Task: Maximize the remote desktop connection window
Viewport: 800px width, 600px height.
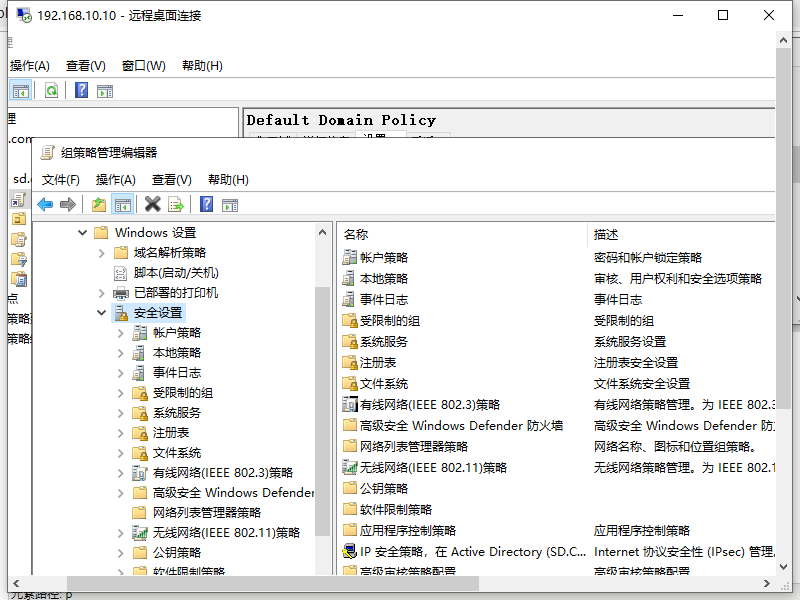Action: click(723, 15)
